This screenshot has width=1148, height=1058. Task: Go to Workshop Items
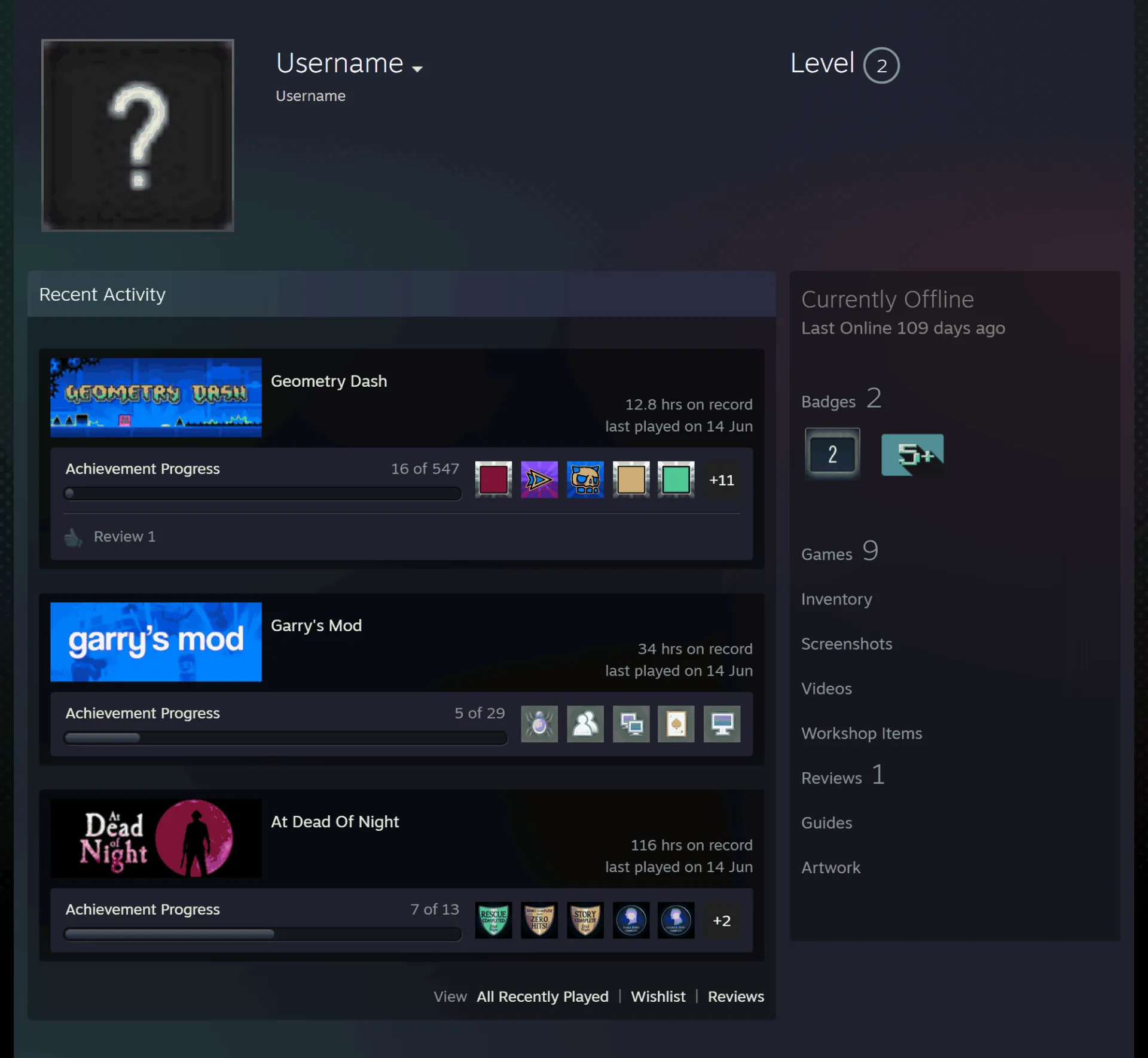pos(862,733)
